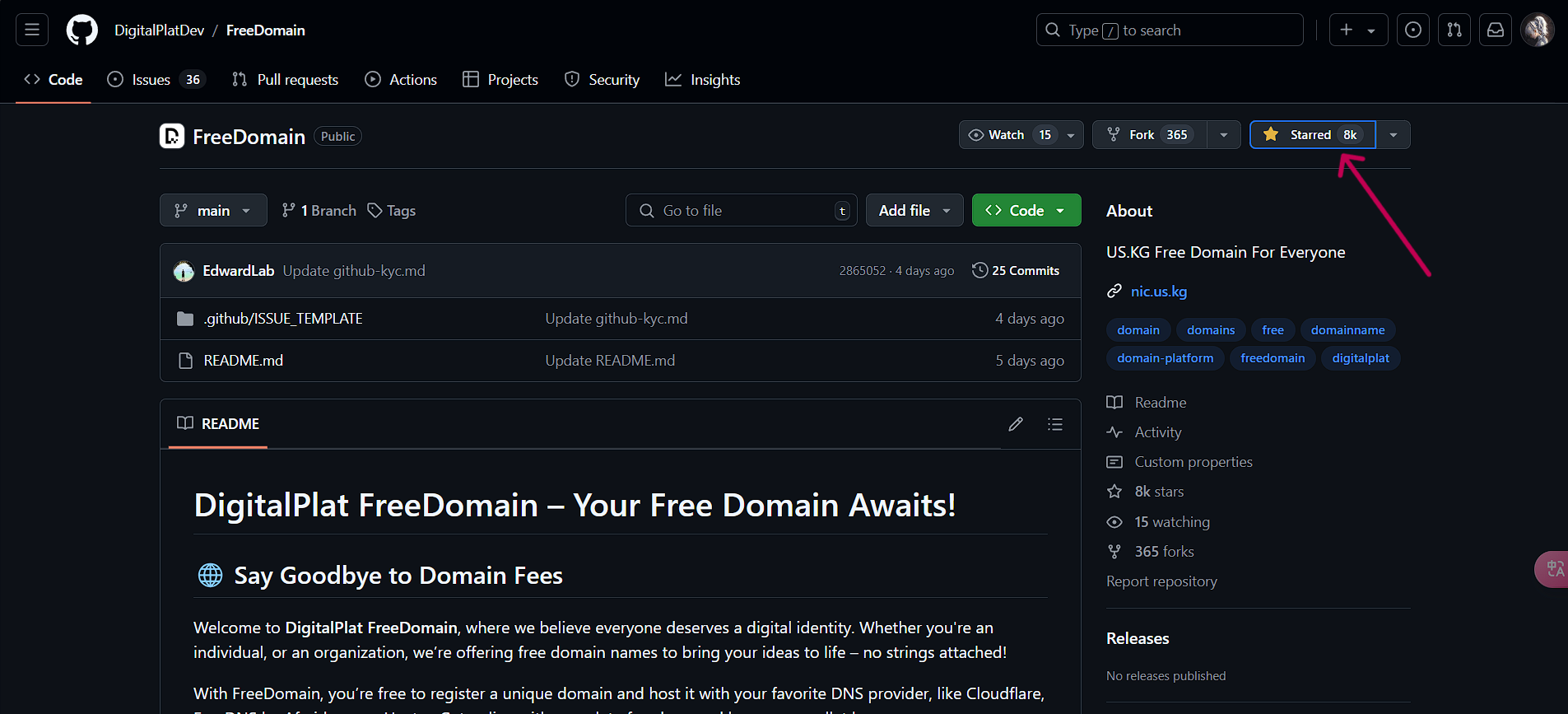Expand the Create new dropdown caret
Image resolution: width=1568 pixels, height=714 pixels.
(1371, 31)
